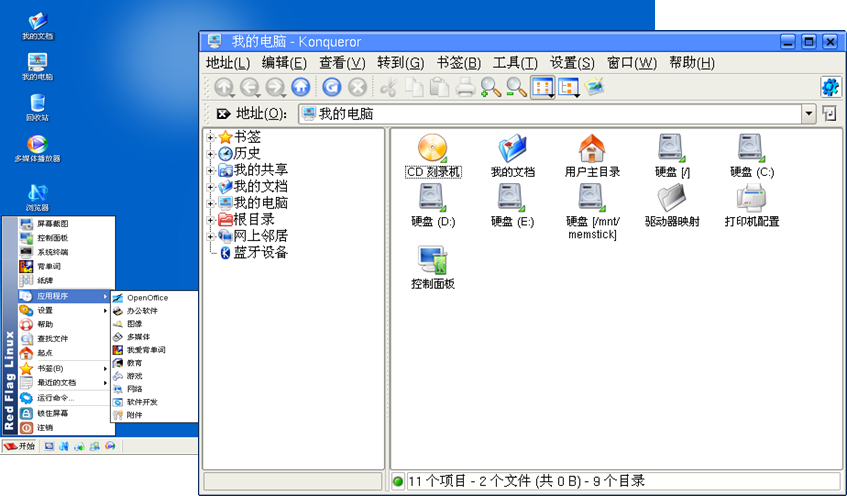Click the Forward navigation arrow
The width and height of the screenshot is (847, 496).
pos(275,87)
